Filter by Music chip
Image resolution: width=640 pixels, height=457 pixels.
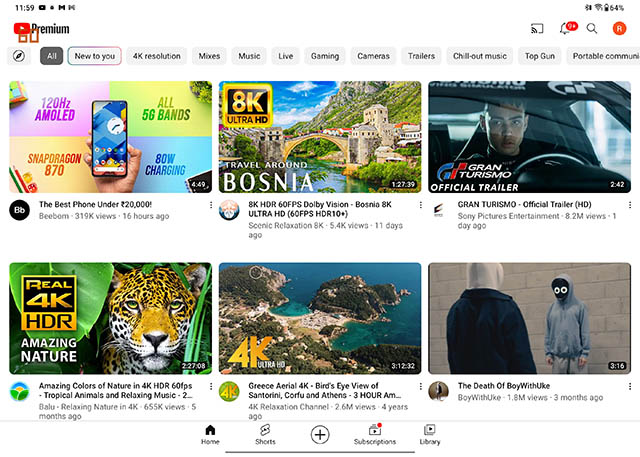(249, 56)
